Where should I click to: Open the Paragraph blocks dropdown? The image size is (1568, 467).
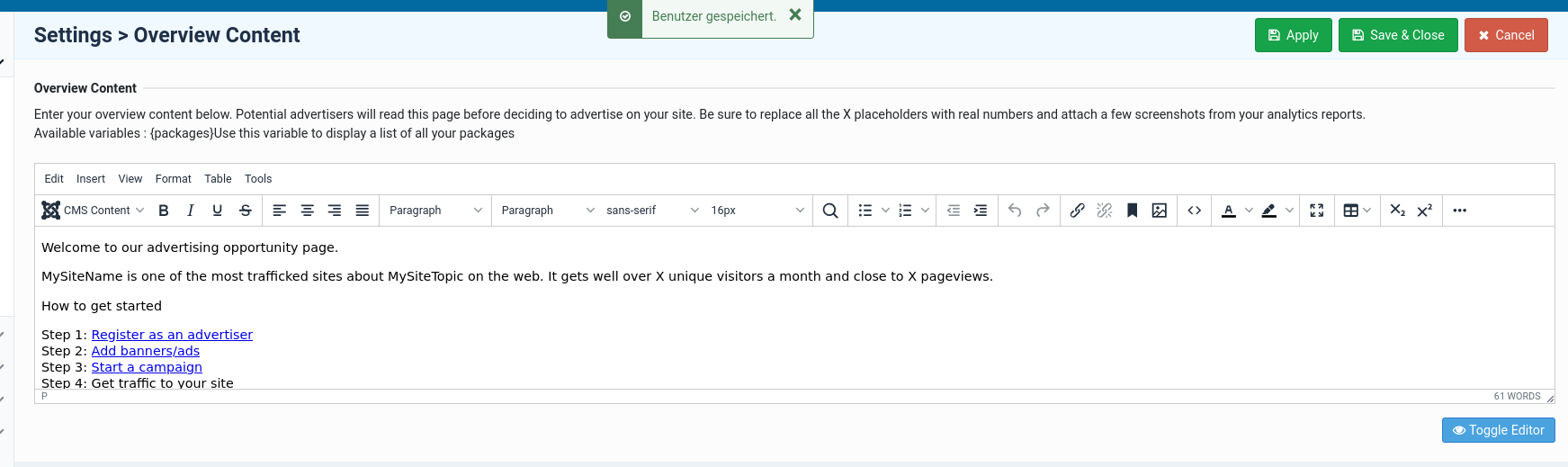435,211
